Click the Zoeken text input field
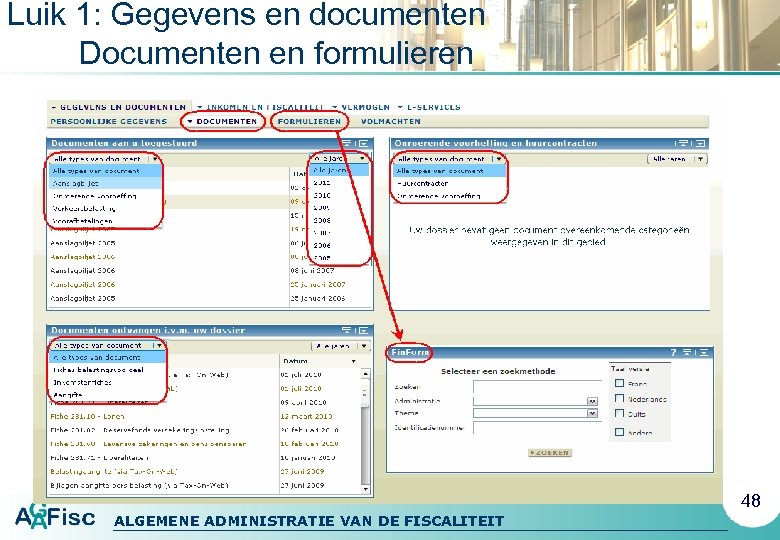780x540 pixels. pos(537,386)
